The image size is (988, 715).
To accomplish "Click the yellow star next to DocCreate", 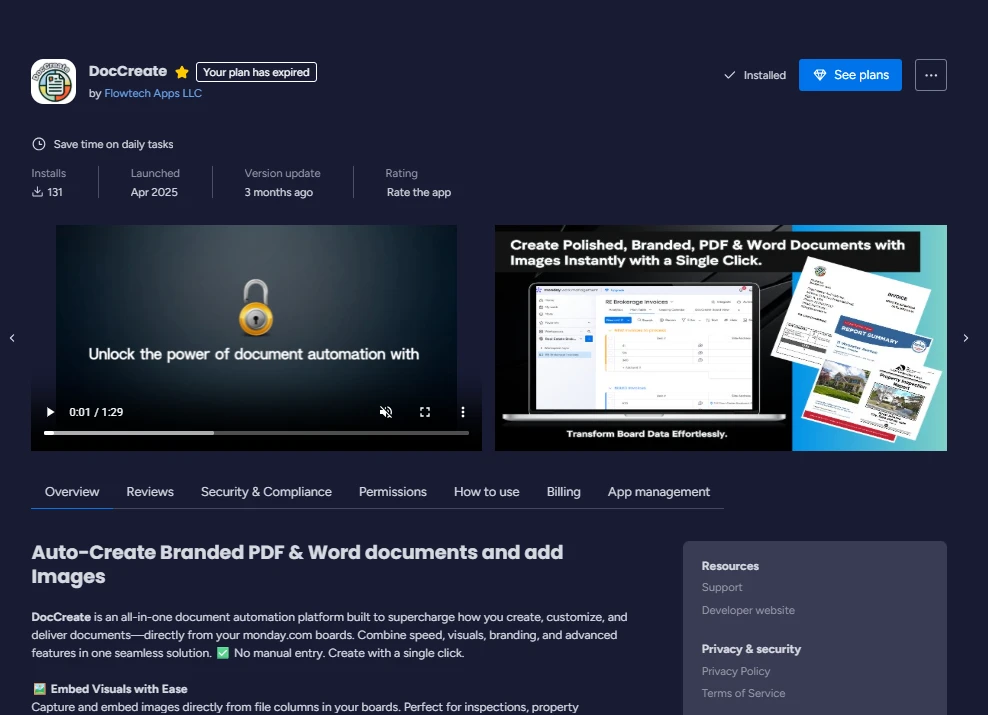I will pyautogui.click(x=182, y=72).
